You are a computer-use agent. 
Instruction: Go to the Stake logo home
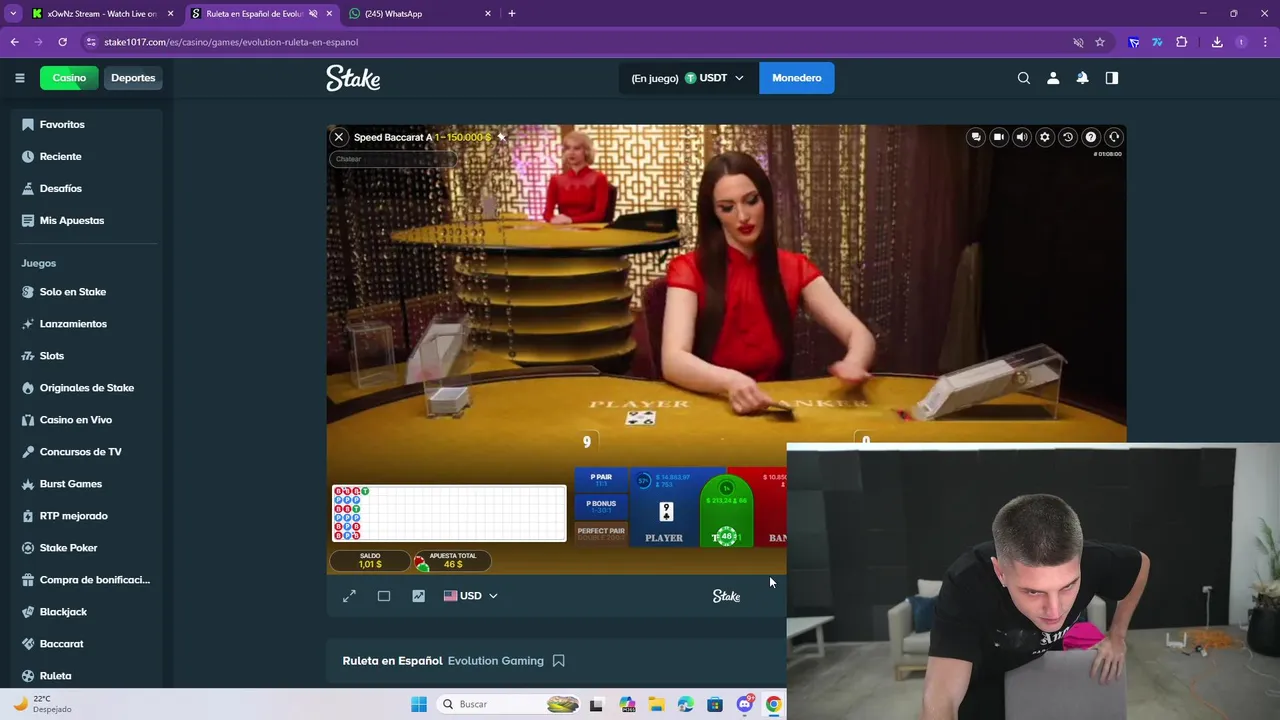pos(353,78)
